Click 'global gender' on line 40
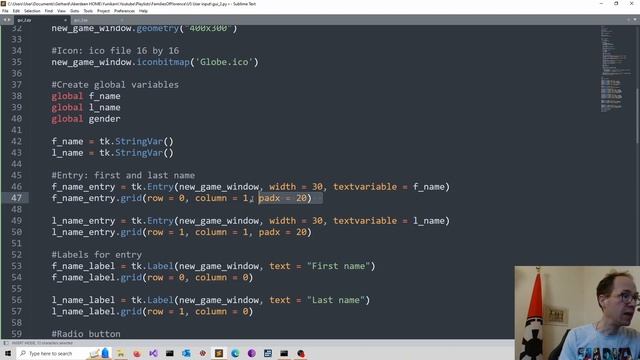640x360 pixels. click(x=86, y=119)
